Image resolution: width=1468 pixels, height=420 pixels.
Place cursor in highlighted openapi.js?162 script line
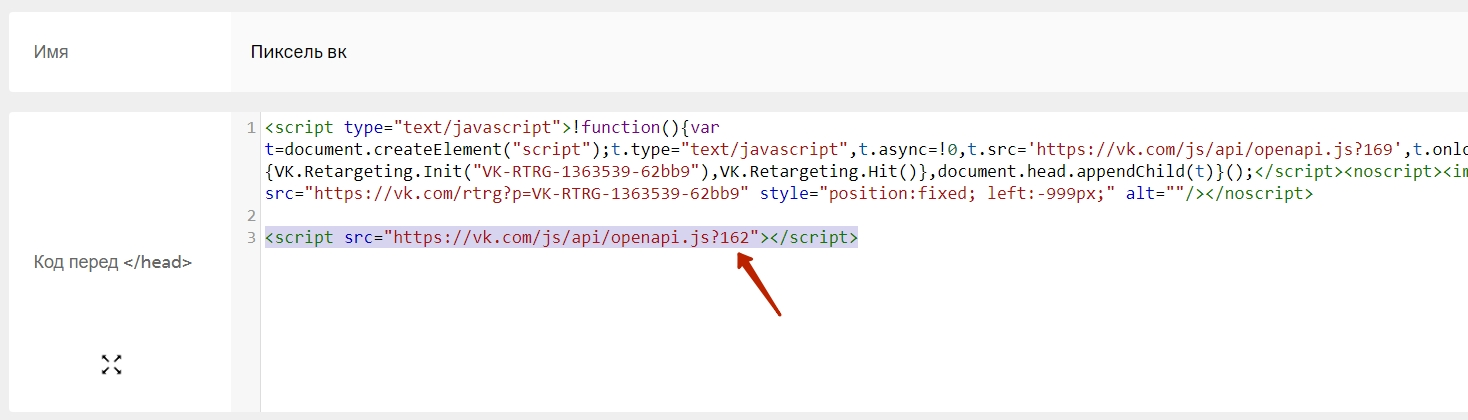coord(561,238)
